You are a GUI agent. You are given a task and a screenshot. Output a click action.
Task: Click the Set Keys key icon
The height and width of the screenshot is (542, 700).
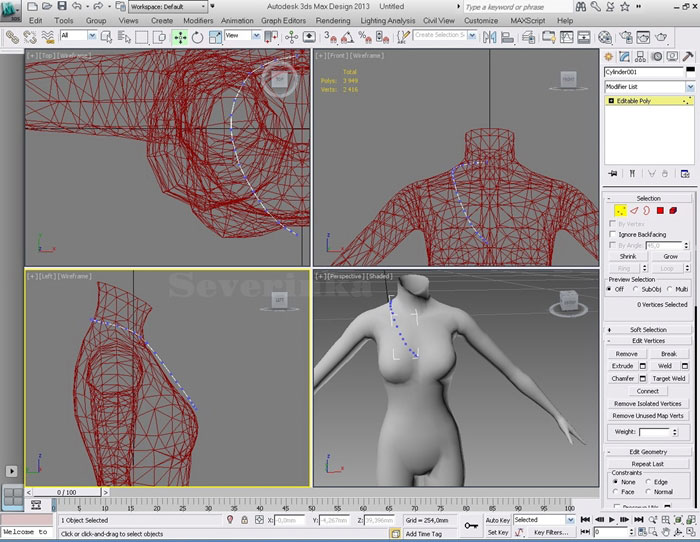471,525
